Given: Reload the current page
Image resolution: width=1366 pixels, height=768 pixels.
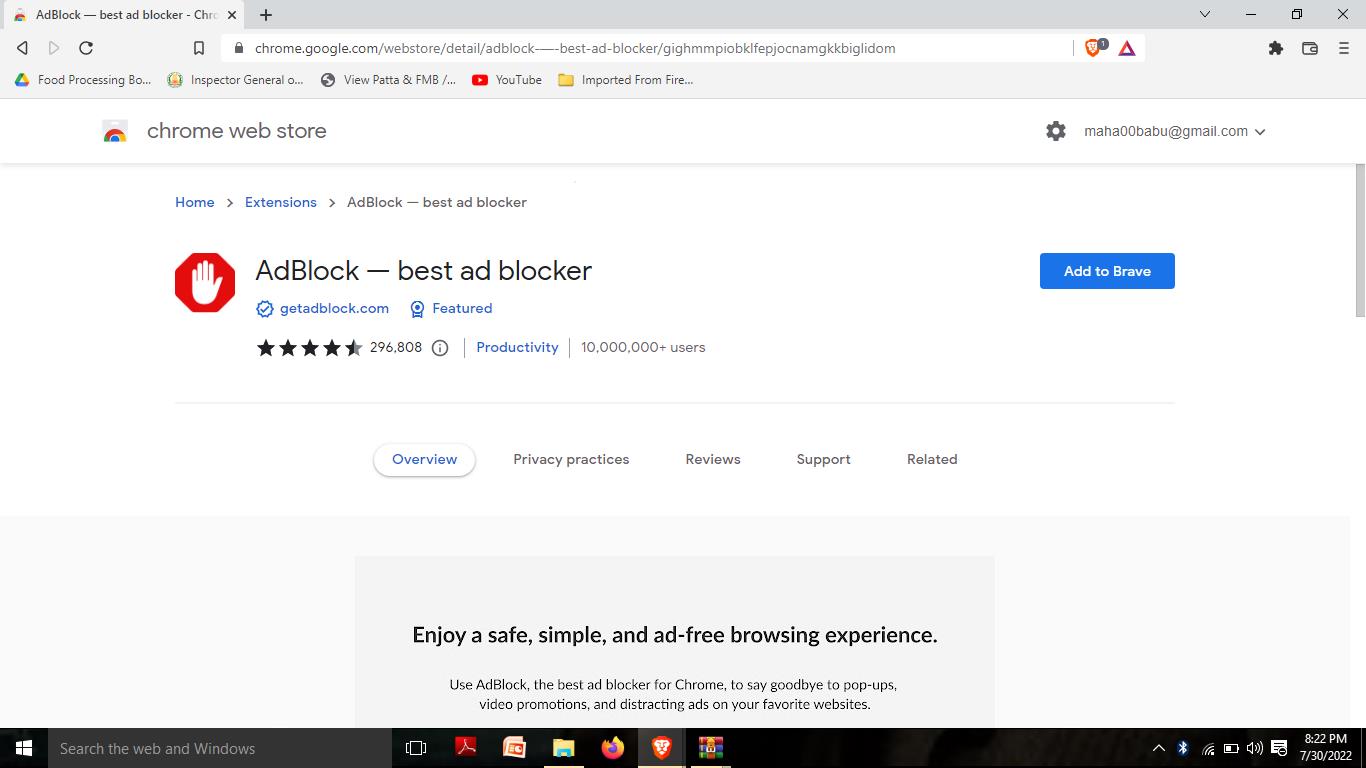Looking at the screenshot, I should point(86,48).
